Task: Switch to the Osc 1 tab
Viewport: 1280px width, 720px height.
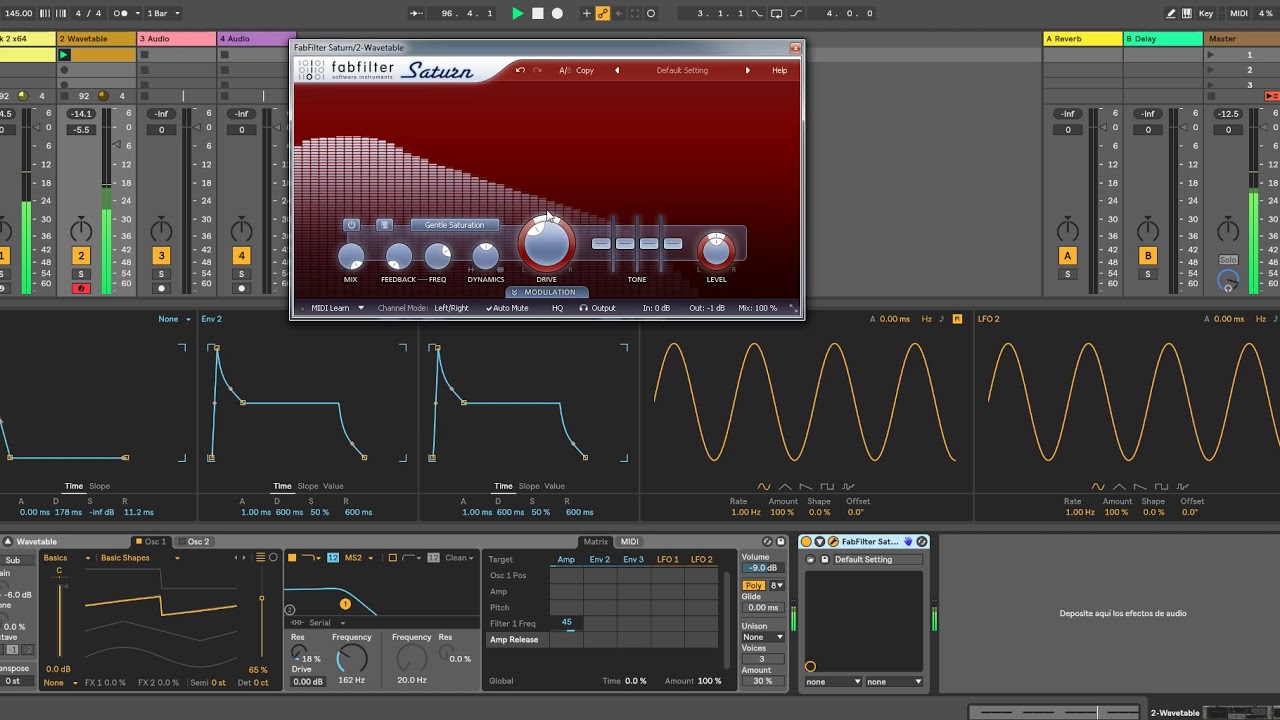Action: coord(151,542)
